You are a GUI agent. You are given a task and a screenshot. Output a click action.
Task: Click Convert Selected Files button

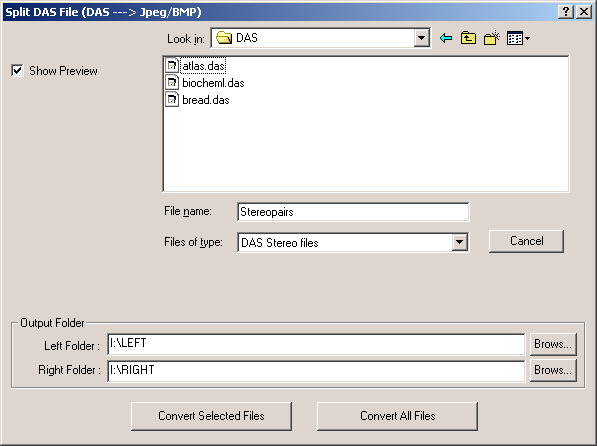[x=211, y=416]
